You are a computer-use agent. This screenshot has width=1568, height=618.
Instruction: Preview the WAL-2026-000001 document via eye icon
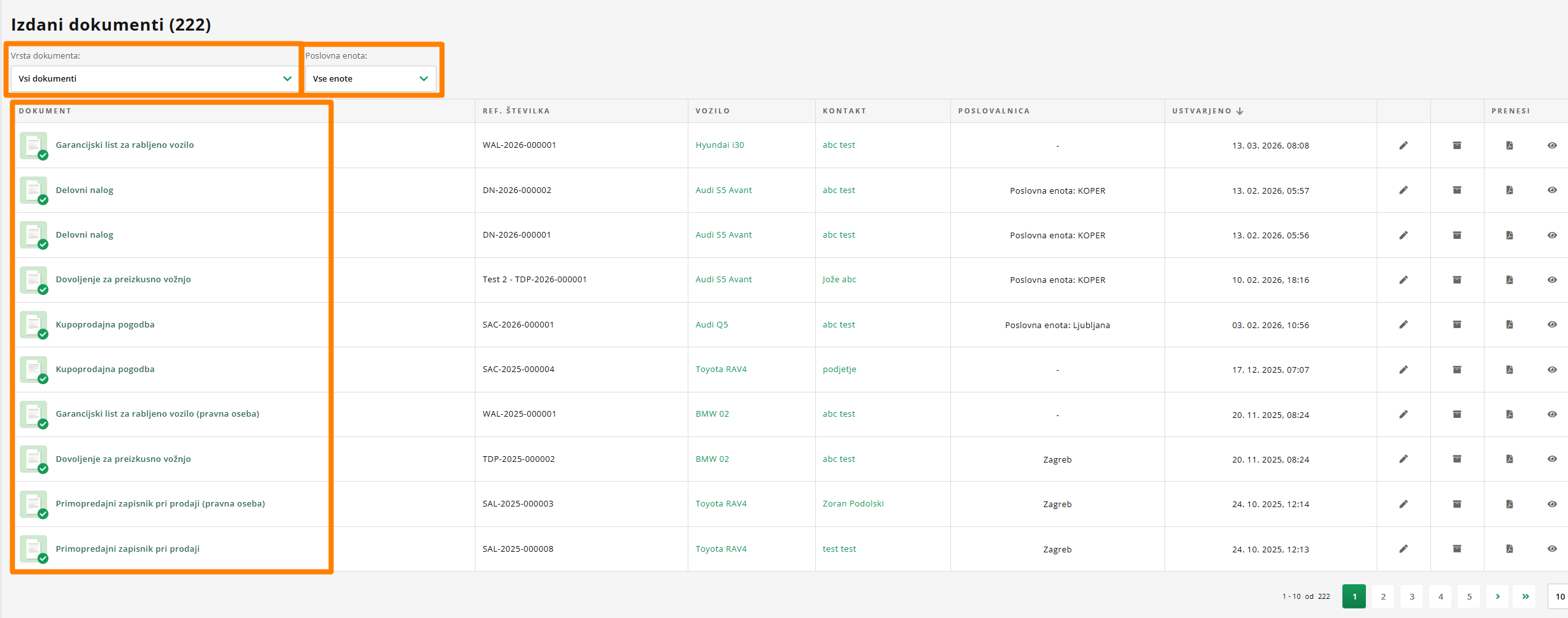click(1552, 145)
